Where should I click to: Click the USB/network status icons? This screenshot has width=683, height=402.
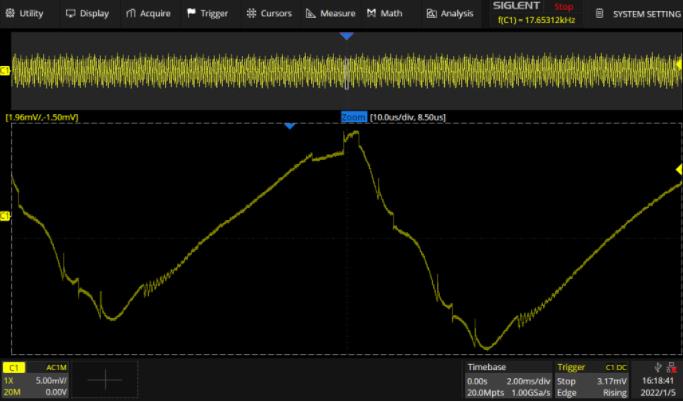pyautogui.click(x=663, y=368)
